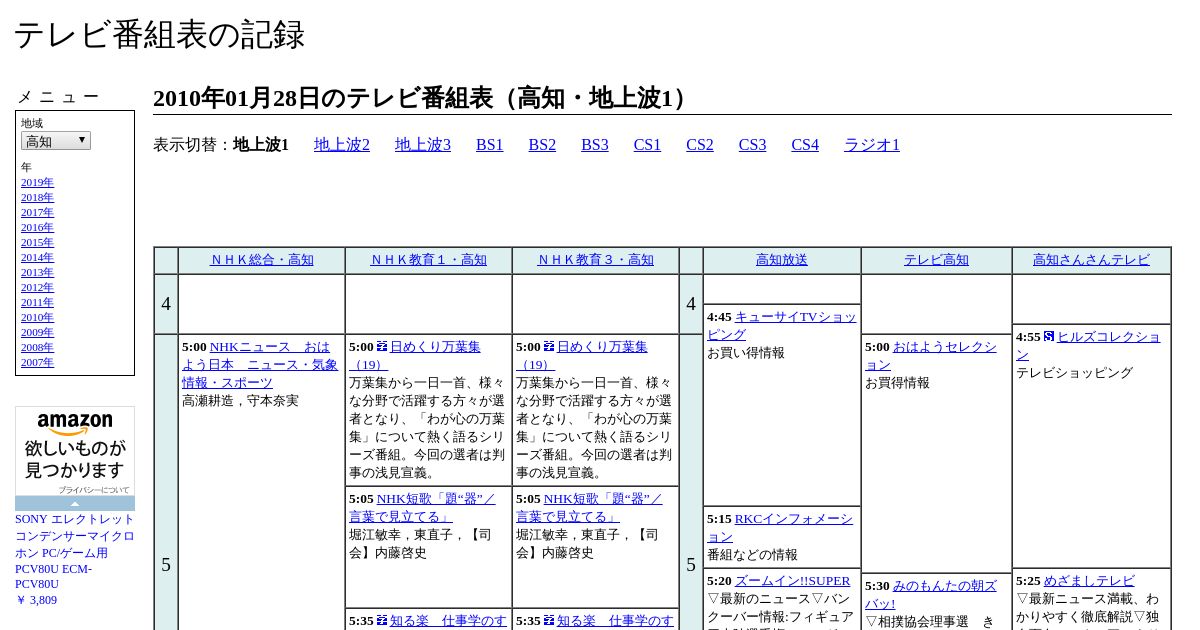Open NHKニュース おはよう日本 program link
The image size is (1200, 630).
click(260, 365)
